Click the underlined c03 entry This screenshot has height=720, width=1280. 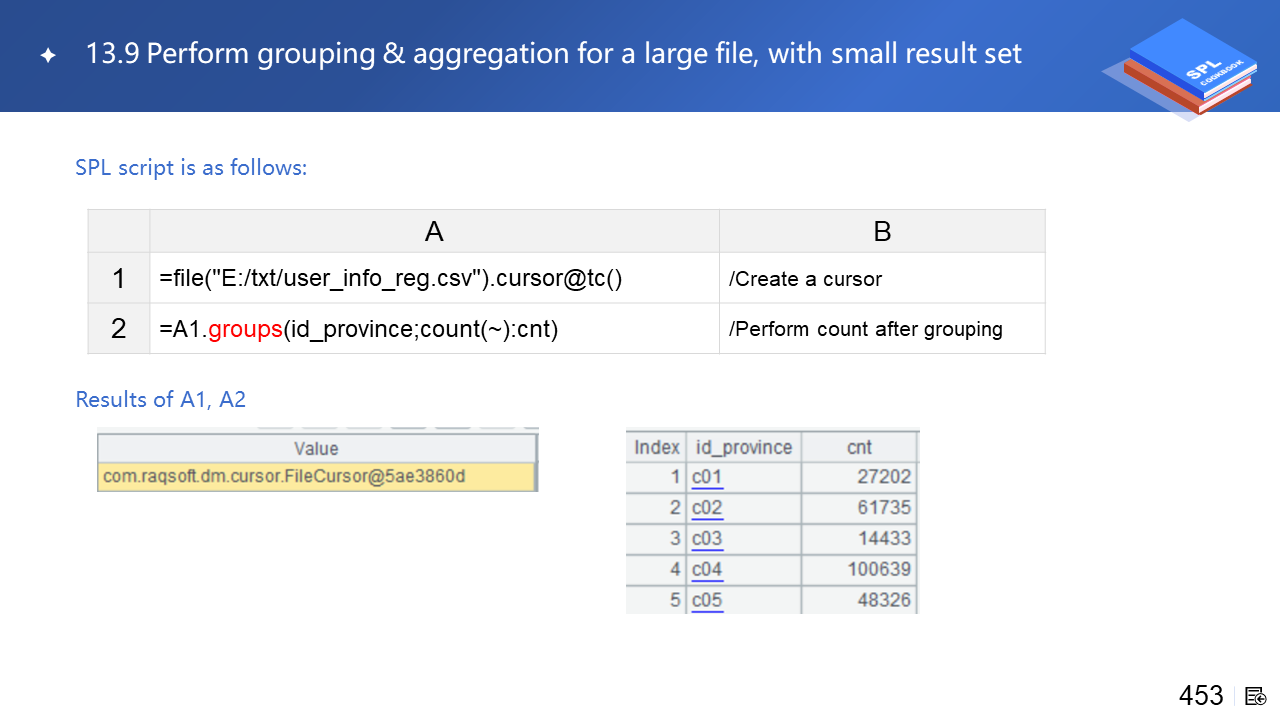tap(707, 539)
